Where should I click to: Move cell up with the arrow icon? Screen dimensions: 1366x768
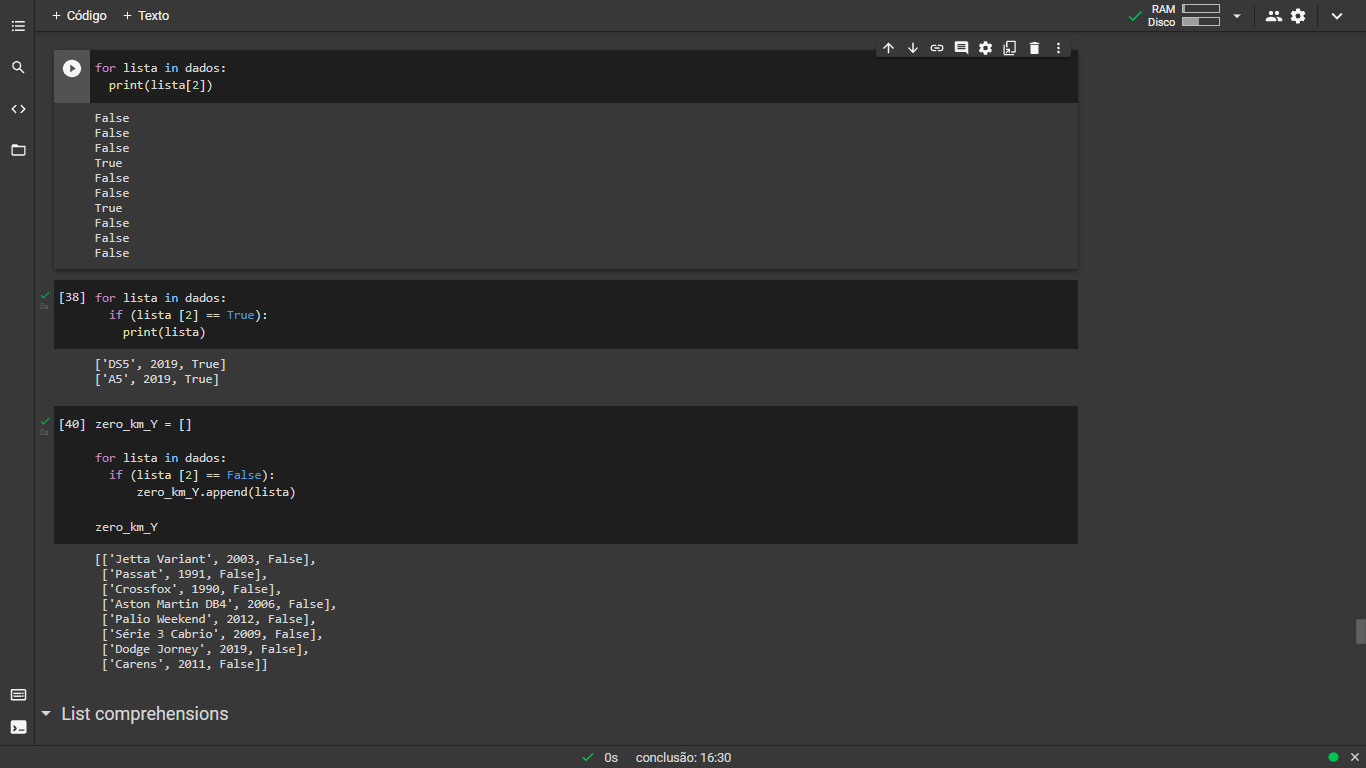888,48
